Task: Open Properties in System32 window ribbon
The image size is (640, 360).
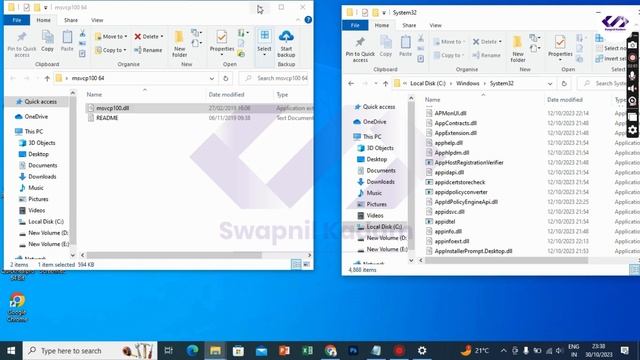Action: pos(560,47)
